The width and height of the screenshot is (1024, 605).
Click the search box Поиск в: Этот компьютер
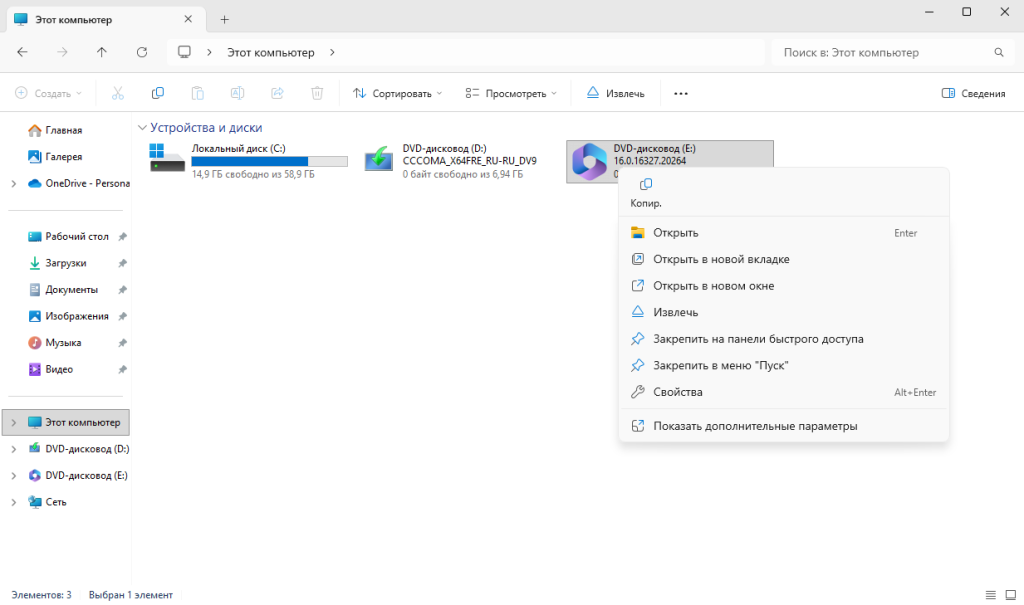click(893, 52)
